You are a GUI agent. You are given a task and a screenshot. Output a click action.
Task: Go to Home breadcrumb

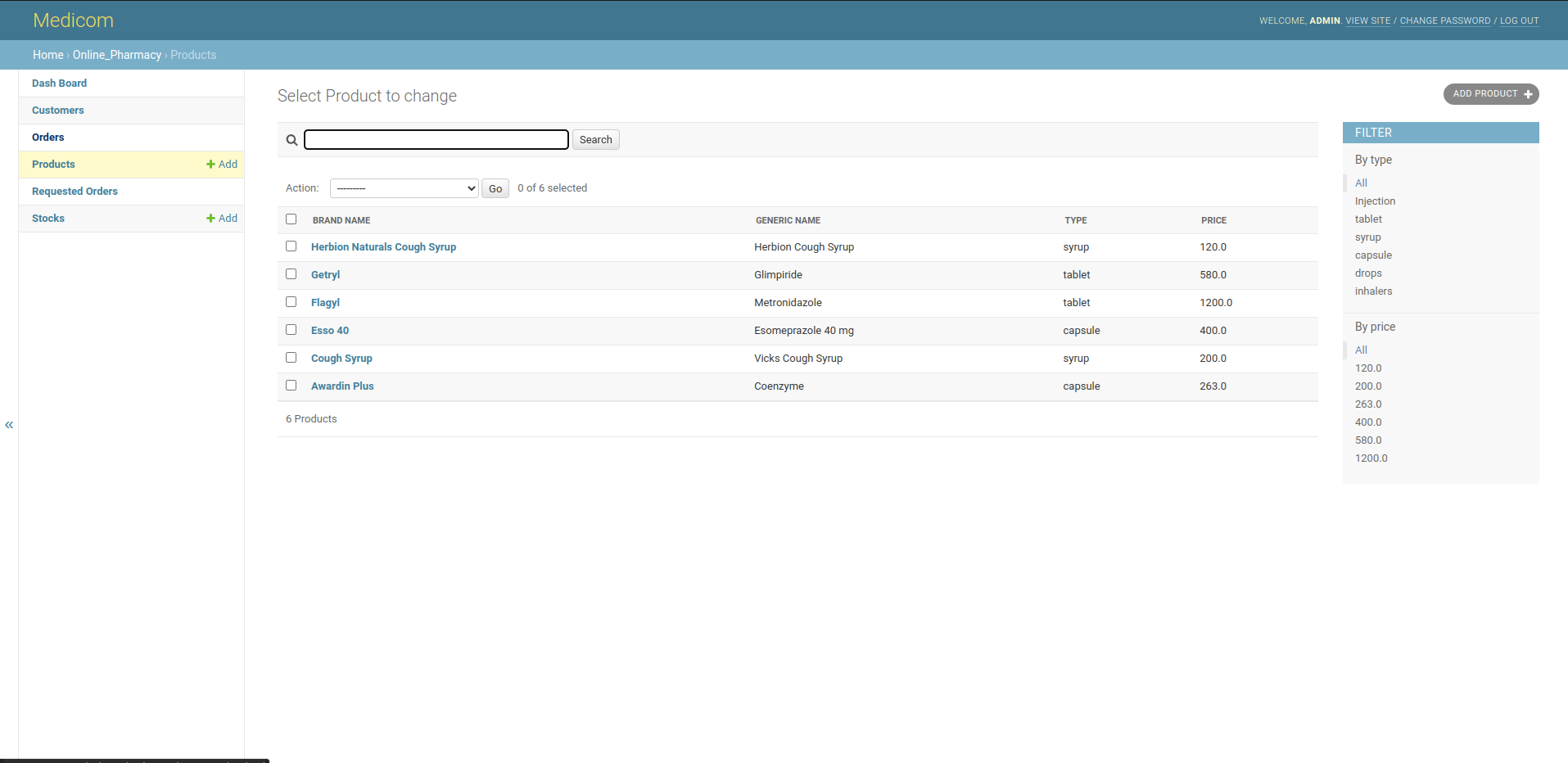tap(47, 55)
